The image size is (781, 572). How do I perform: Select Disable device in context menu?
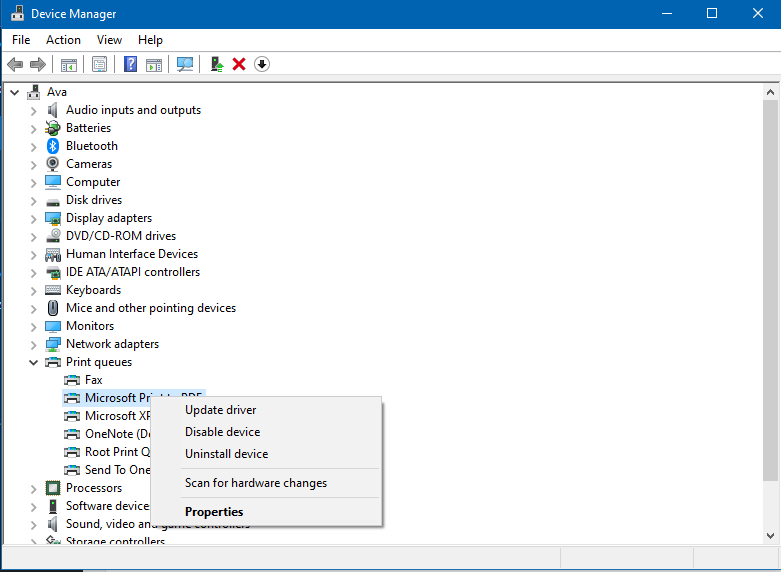(222, 432)
